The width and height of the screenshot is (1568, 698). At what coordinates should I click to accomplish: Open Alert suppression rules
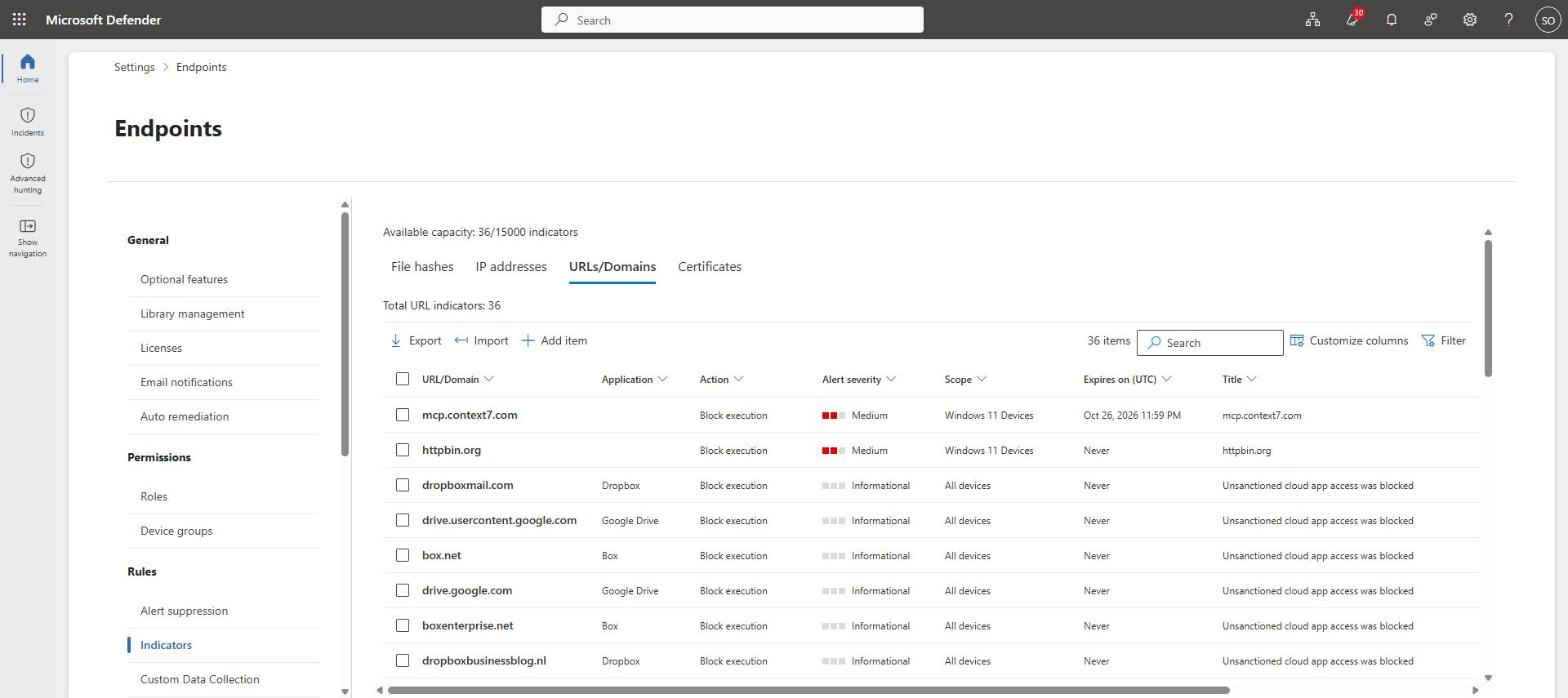point(184,610)
